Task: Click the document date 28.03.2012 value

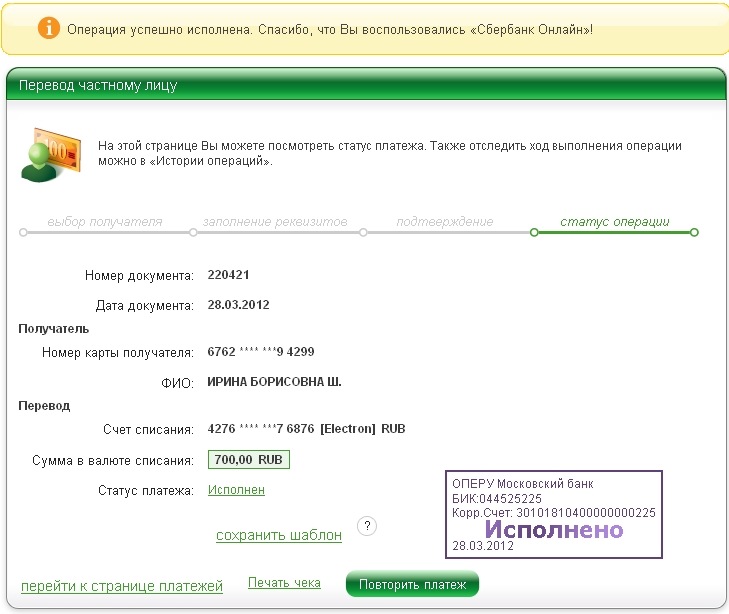Action: click(238, 305)
